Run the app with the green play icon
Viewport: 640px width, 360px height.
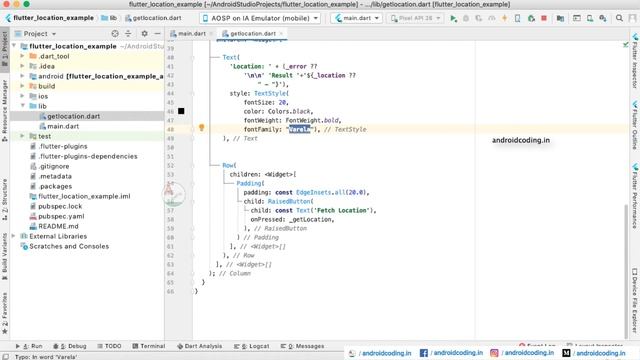pos(453,18)
